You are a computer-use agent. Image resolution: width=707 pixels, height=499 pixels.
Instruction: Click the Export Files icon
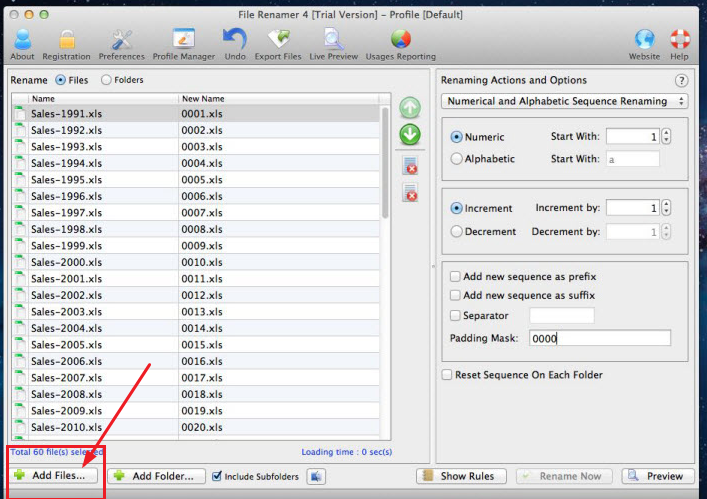[278, 40]
